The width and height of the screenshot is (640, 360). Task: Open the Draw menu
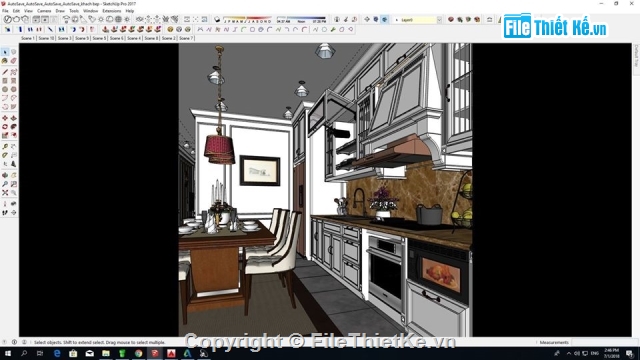tap(60, 11)
